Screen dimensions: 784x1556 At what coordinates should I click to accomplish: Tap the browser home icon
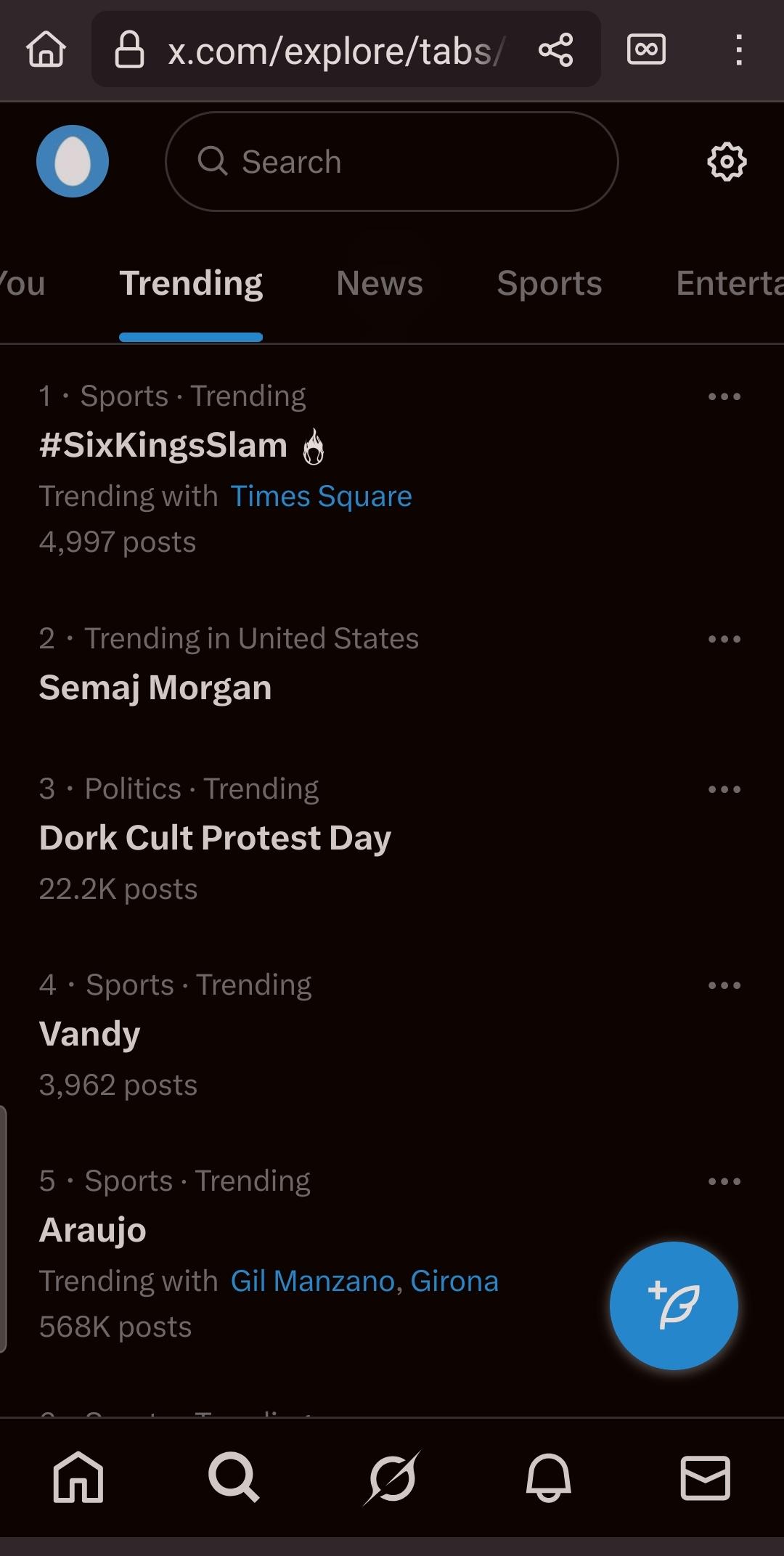click(x=46, y=50)
